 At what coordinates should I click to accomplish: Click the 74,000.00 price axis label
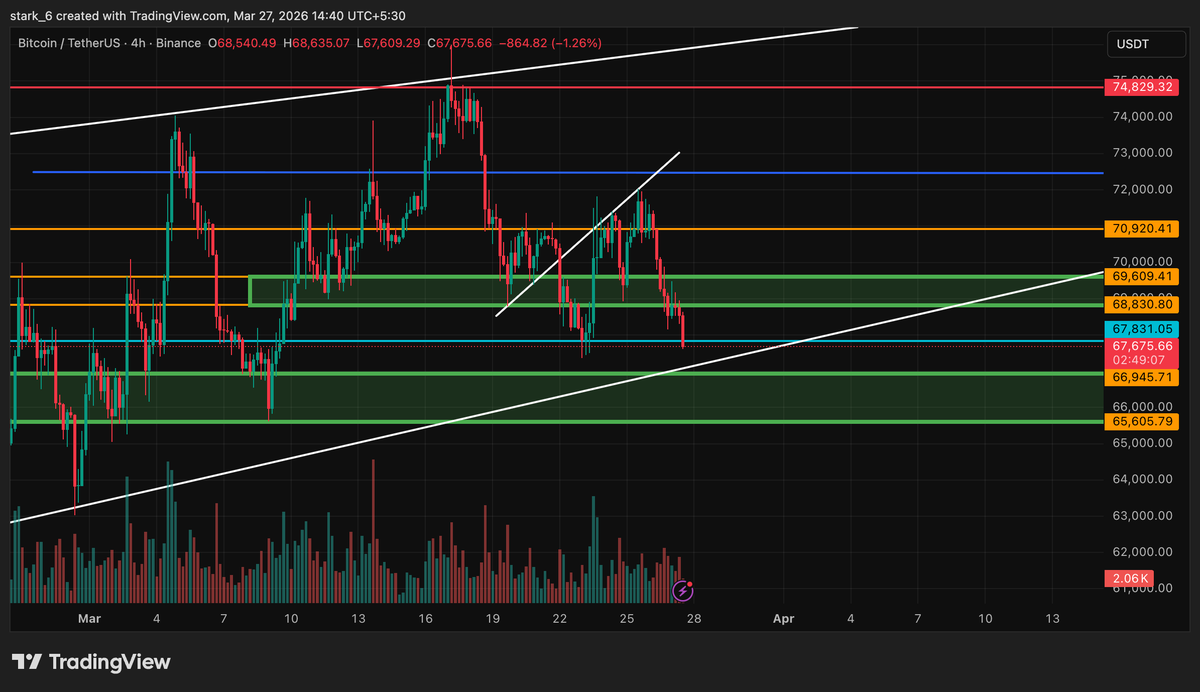click(1142, 116)
